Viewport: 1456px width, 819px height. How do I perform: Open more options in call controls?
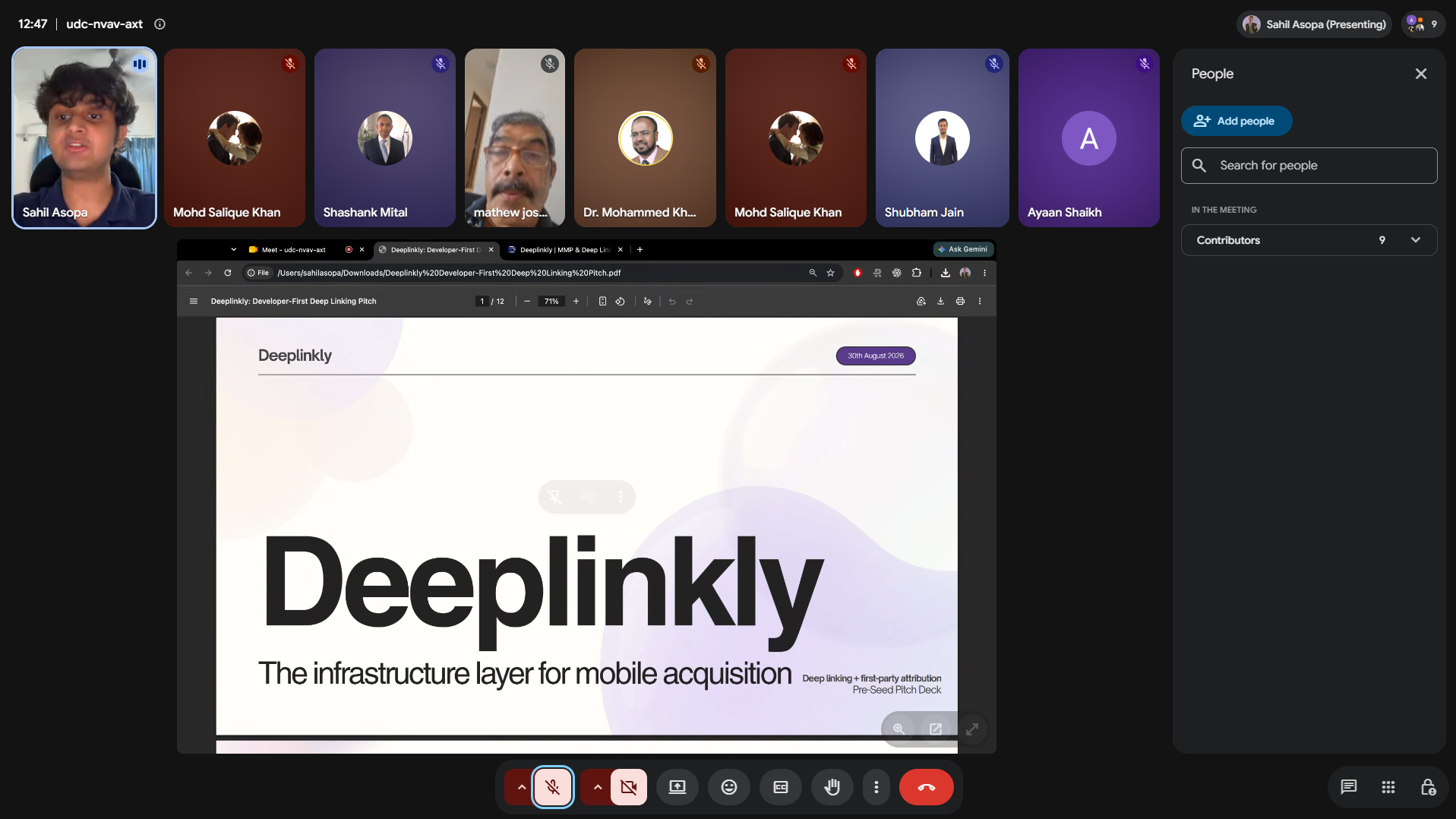pyautogui.click(x=876, y=787)
